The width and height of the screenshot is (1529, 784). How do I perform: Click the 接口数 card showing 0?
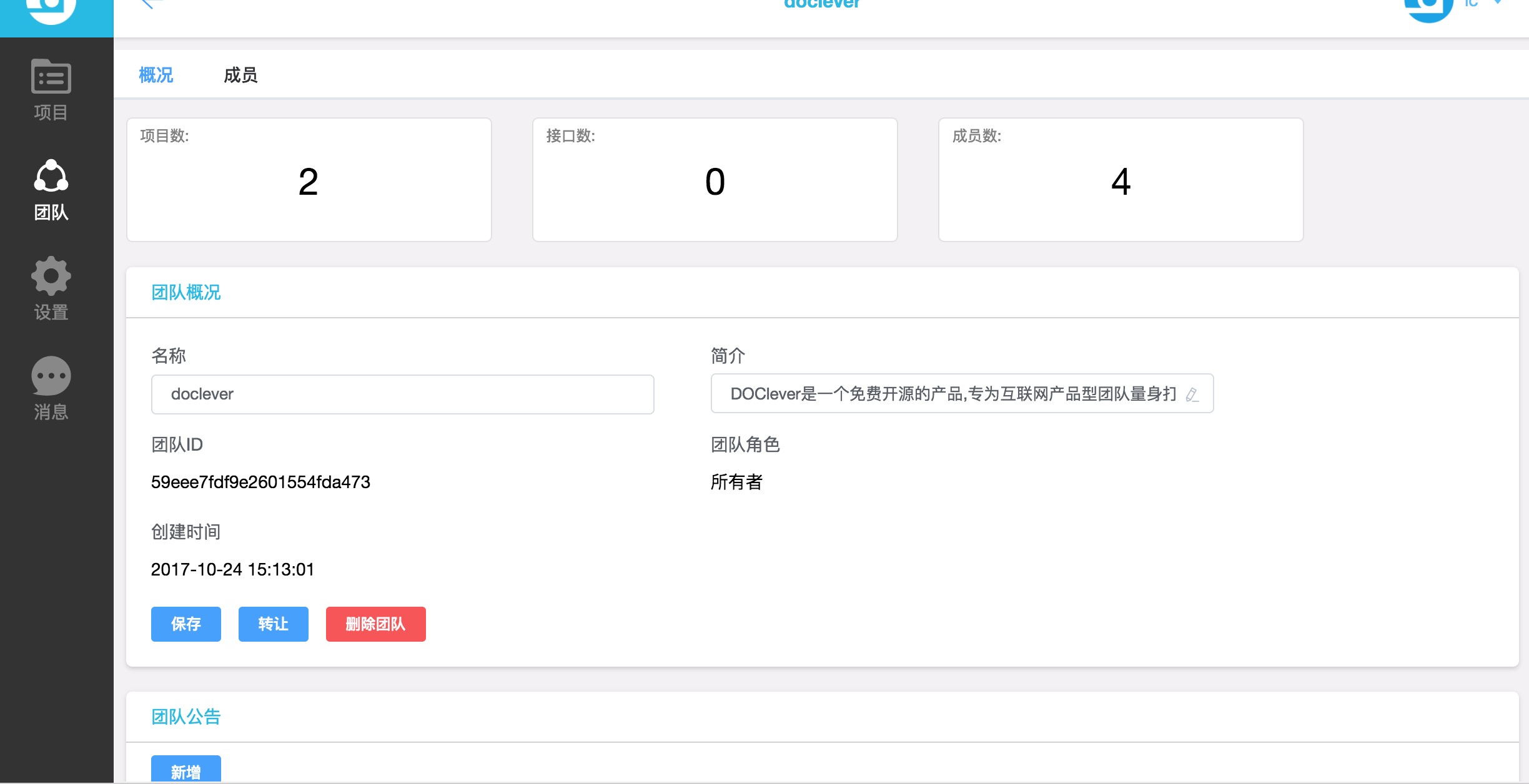715,180
